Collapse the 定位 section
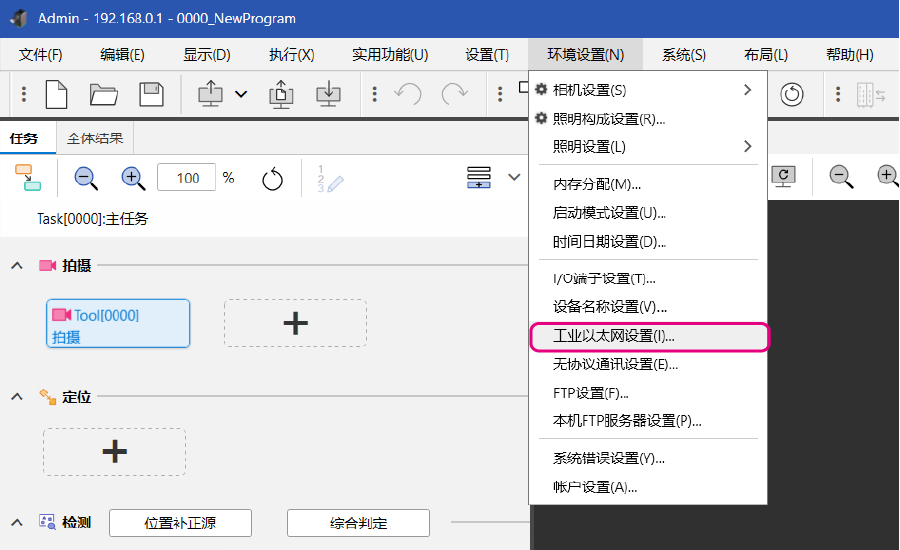Screen dimensions: 900x550 [17, 397]
